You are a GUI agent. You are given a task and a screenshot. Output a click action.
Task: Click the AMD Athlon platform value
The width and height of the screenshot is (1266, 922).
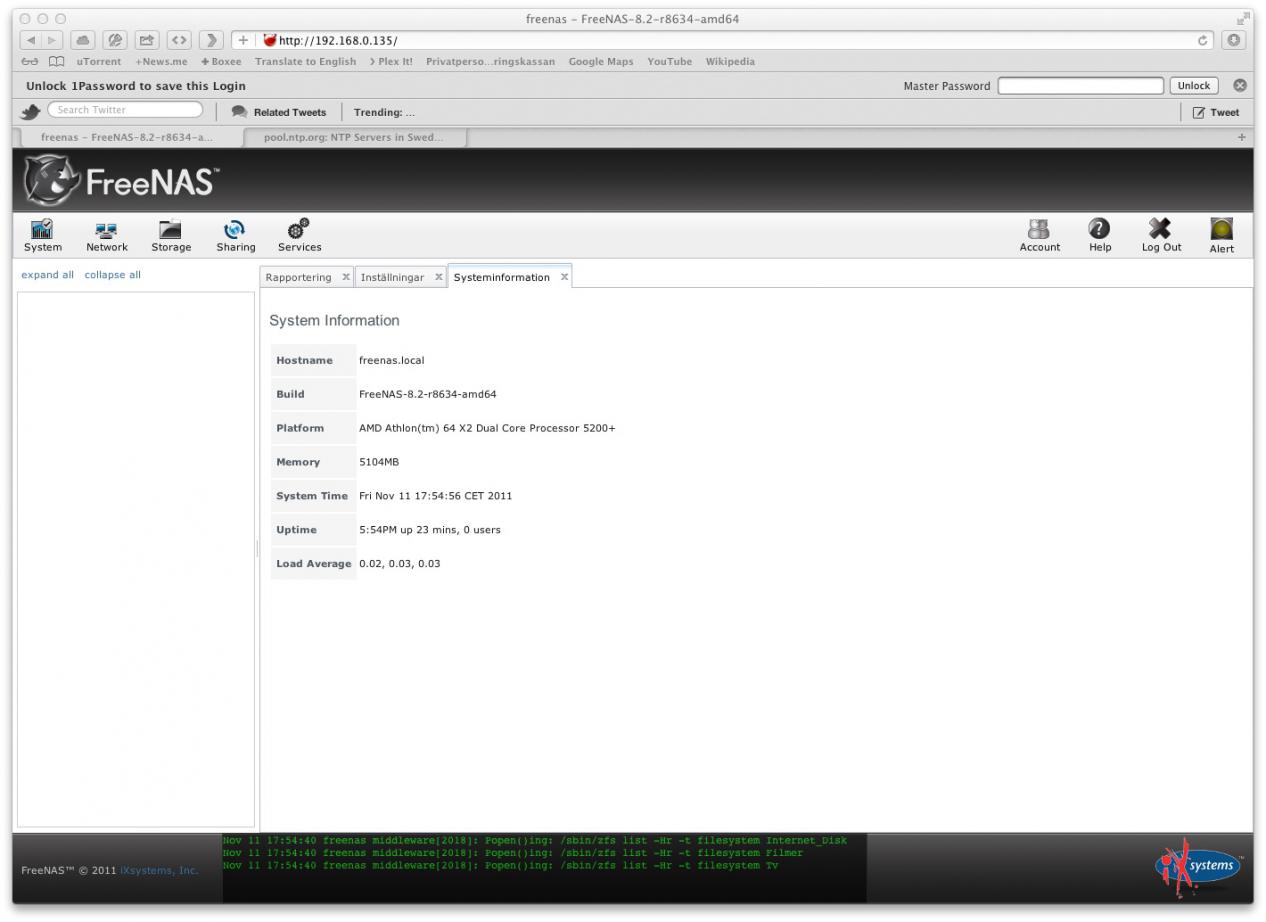[487, 428]
